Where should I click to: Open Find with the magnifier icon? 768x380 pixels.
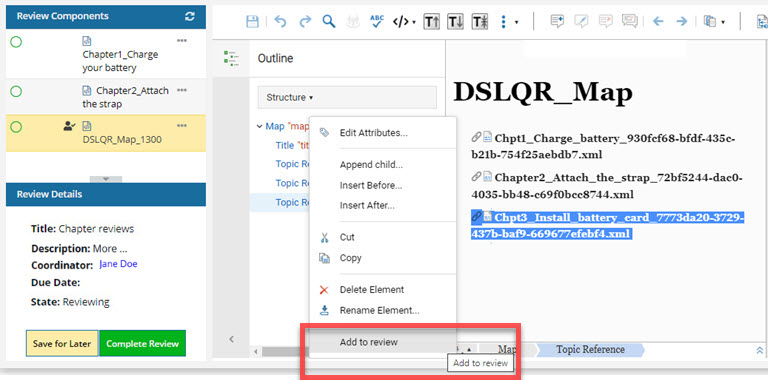pos(329,22)
